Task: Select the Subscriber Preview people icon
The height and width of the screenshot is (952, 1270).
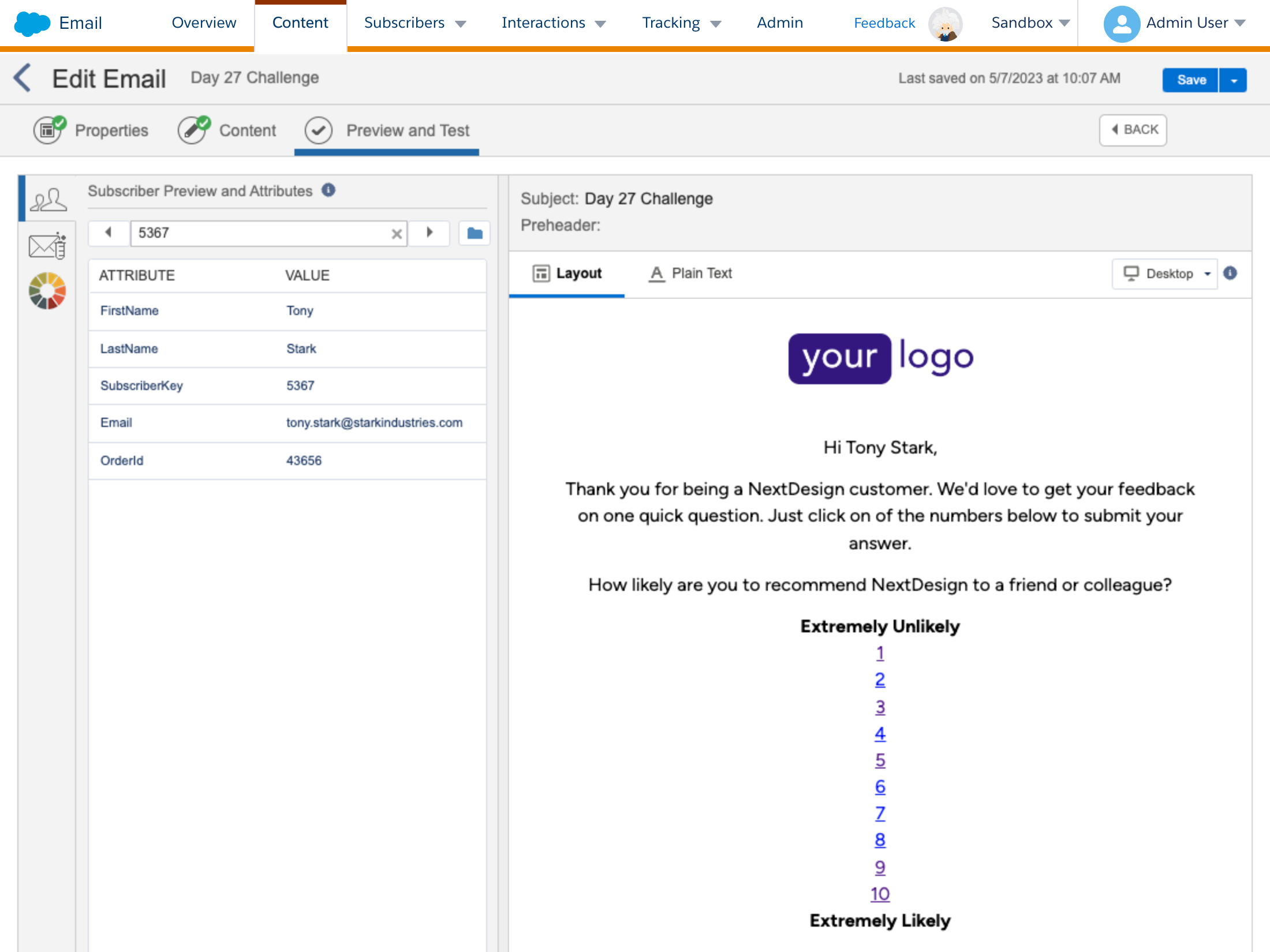Action: click(x=48, y=200)
